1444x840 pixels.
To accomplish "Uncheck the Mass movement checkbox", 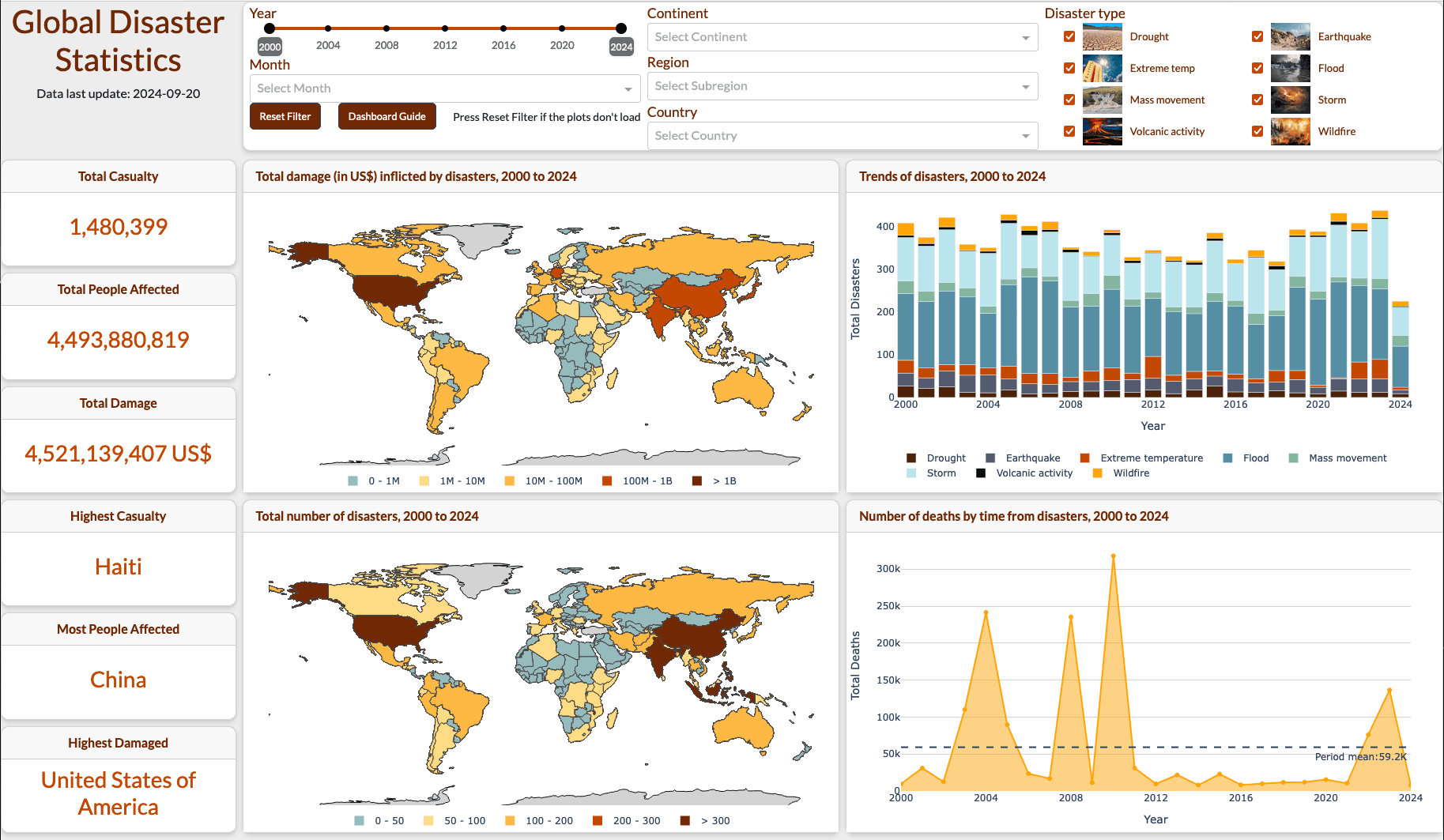I will click(x=1069, y=100).
